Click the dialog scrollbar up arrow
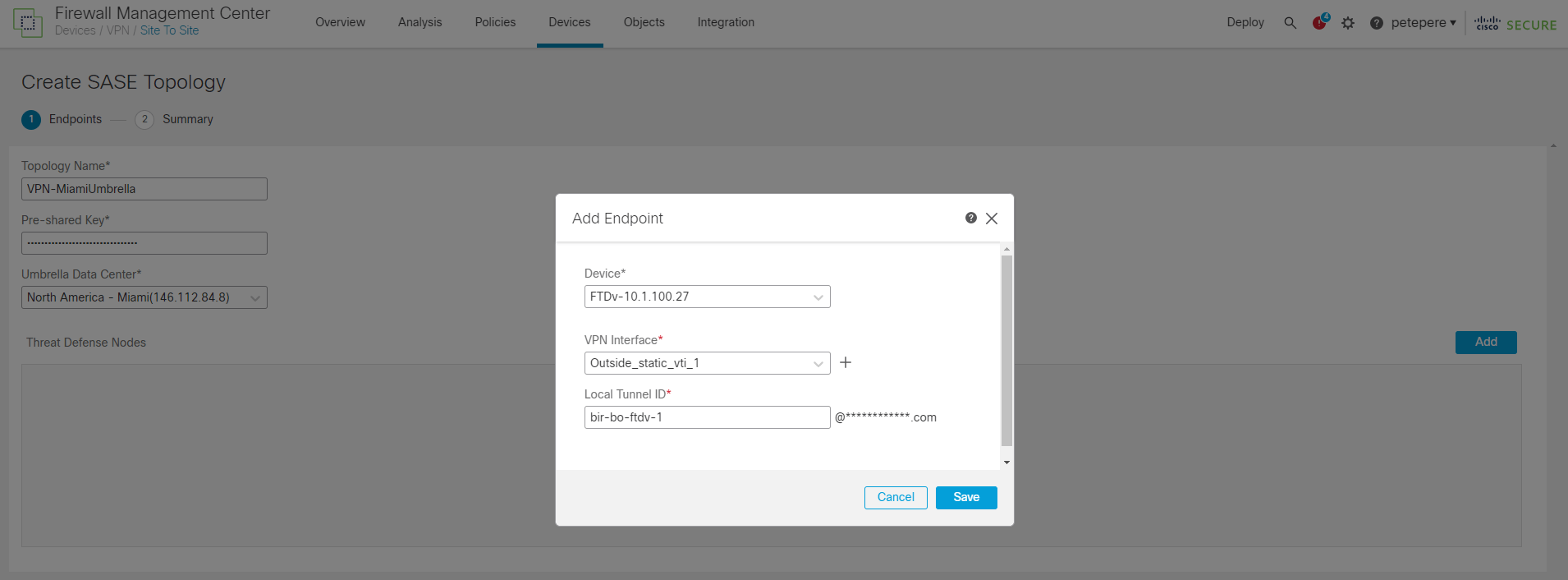Image resolution: width=1568 pixels, height=580 pixels. [1007, 249]
